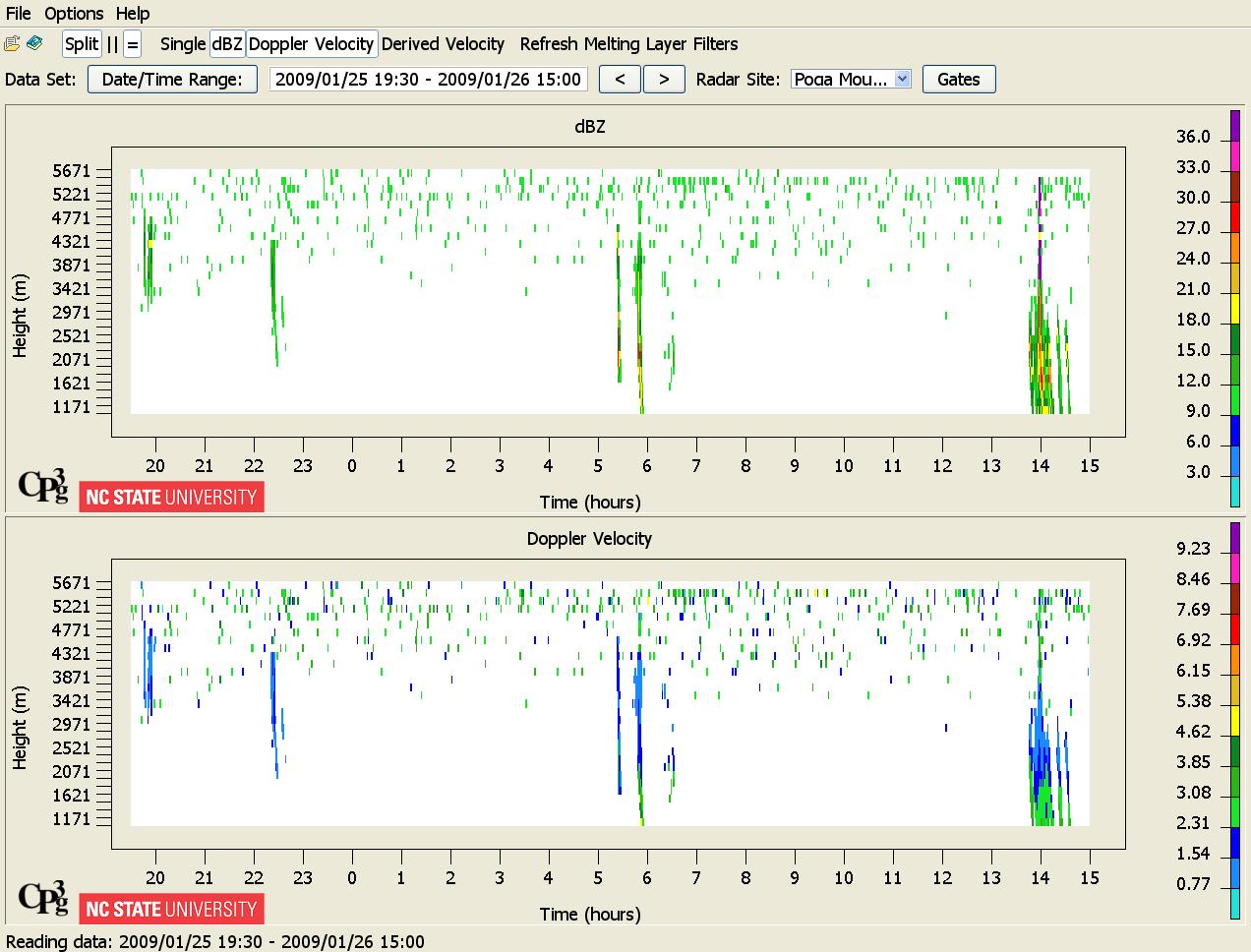Switch to Single view mode

183,44
